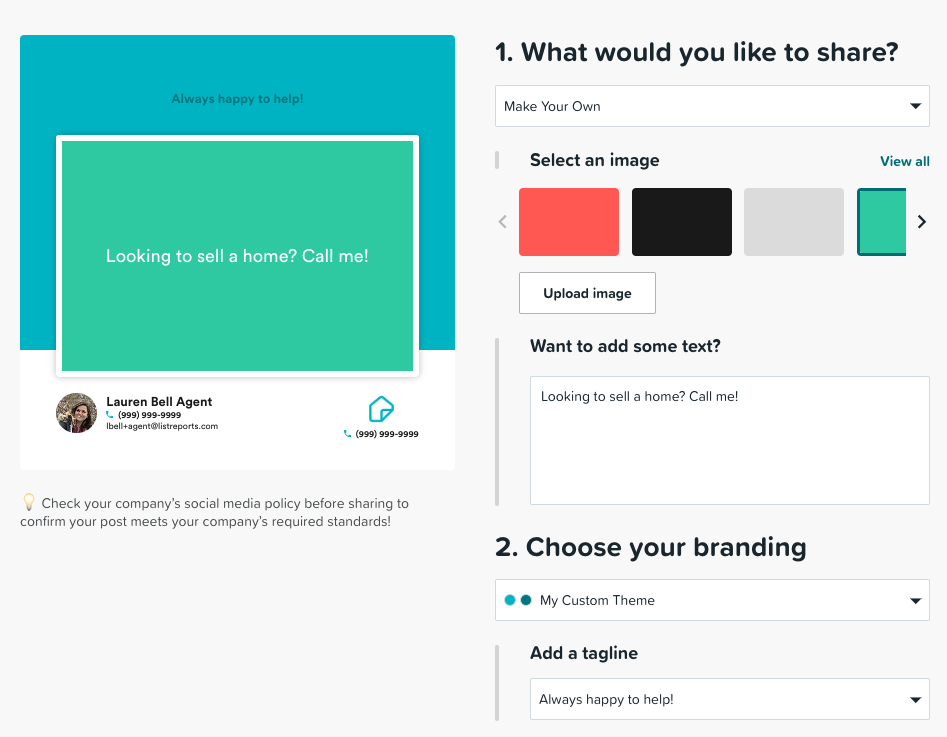Click the lightbulb tip icon
Screen dimensions: 947x737
28,502
